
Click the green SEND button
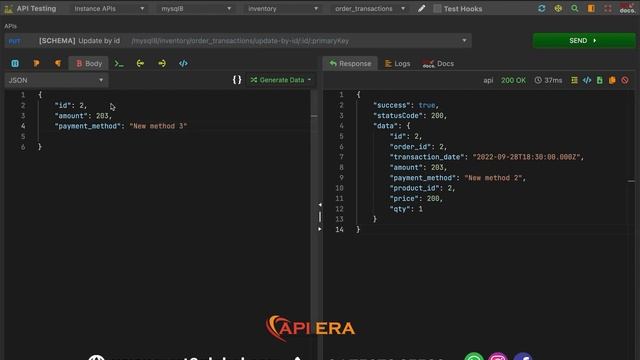tap(584, 40)
